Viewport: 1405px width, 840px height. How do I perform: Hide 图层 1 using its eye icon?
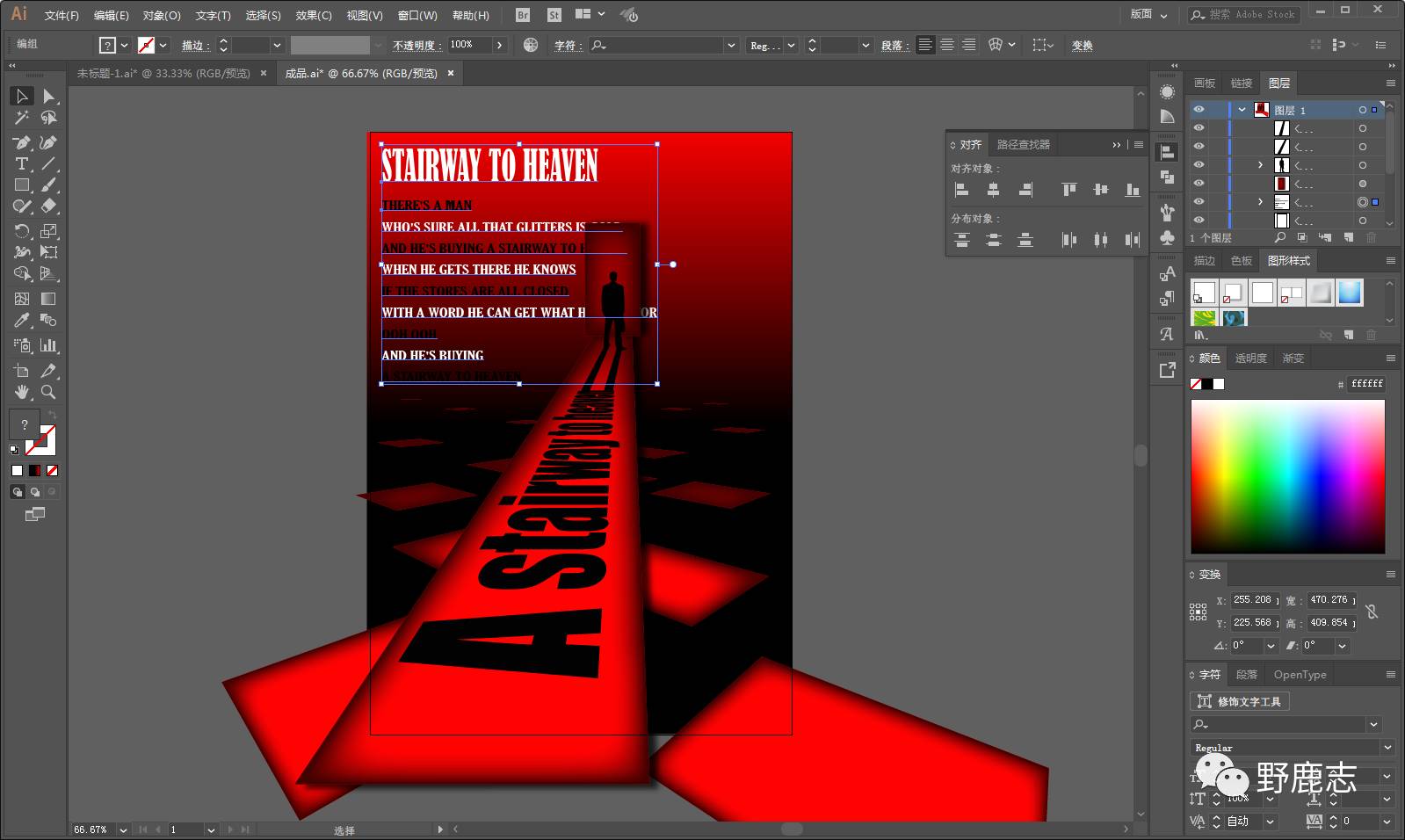1199,110
